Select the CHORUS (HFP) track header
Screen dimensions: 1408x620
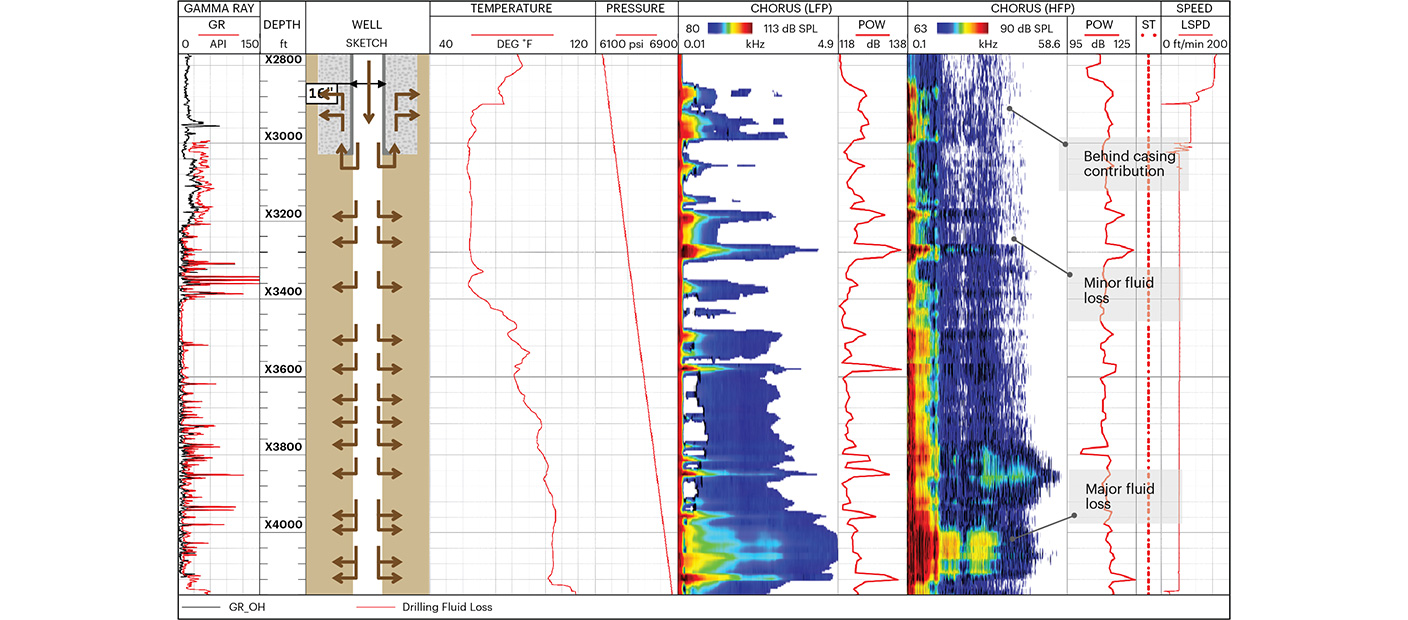pyautogui.click(x=987, y=9)
